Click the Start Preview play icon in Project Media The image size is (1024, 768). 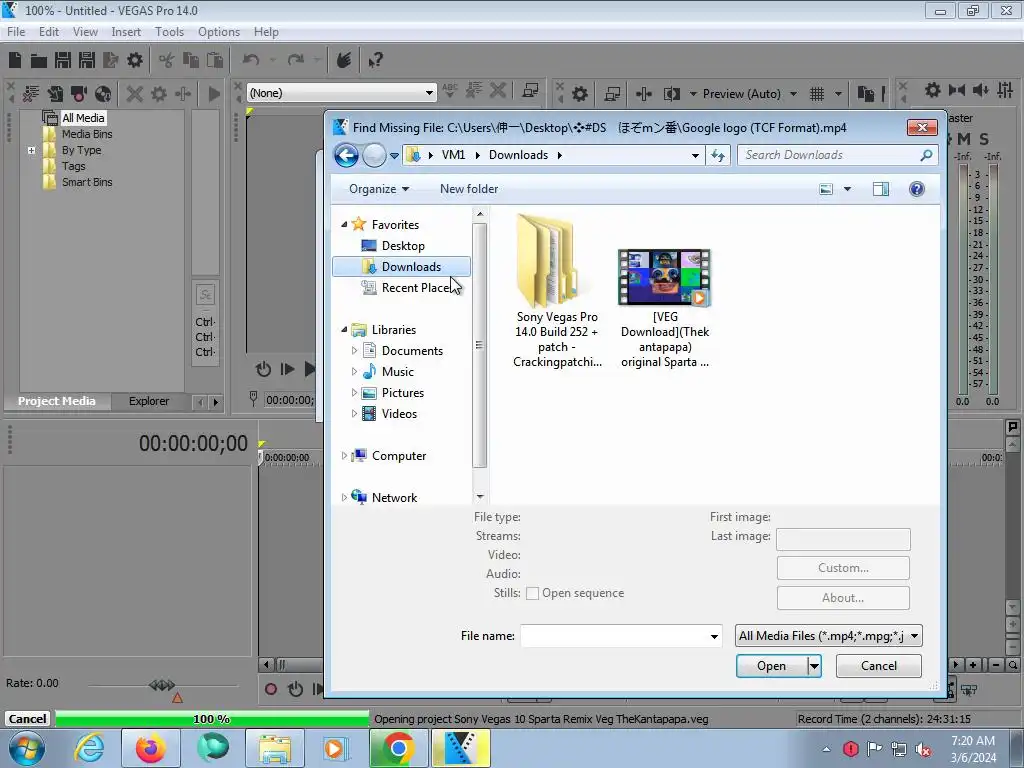[214, 94]
